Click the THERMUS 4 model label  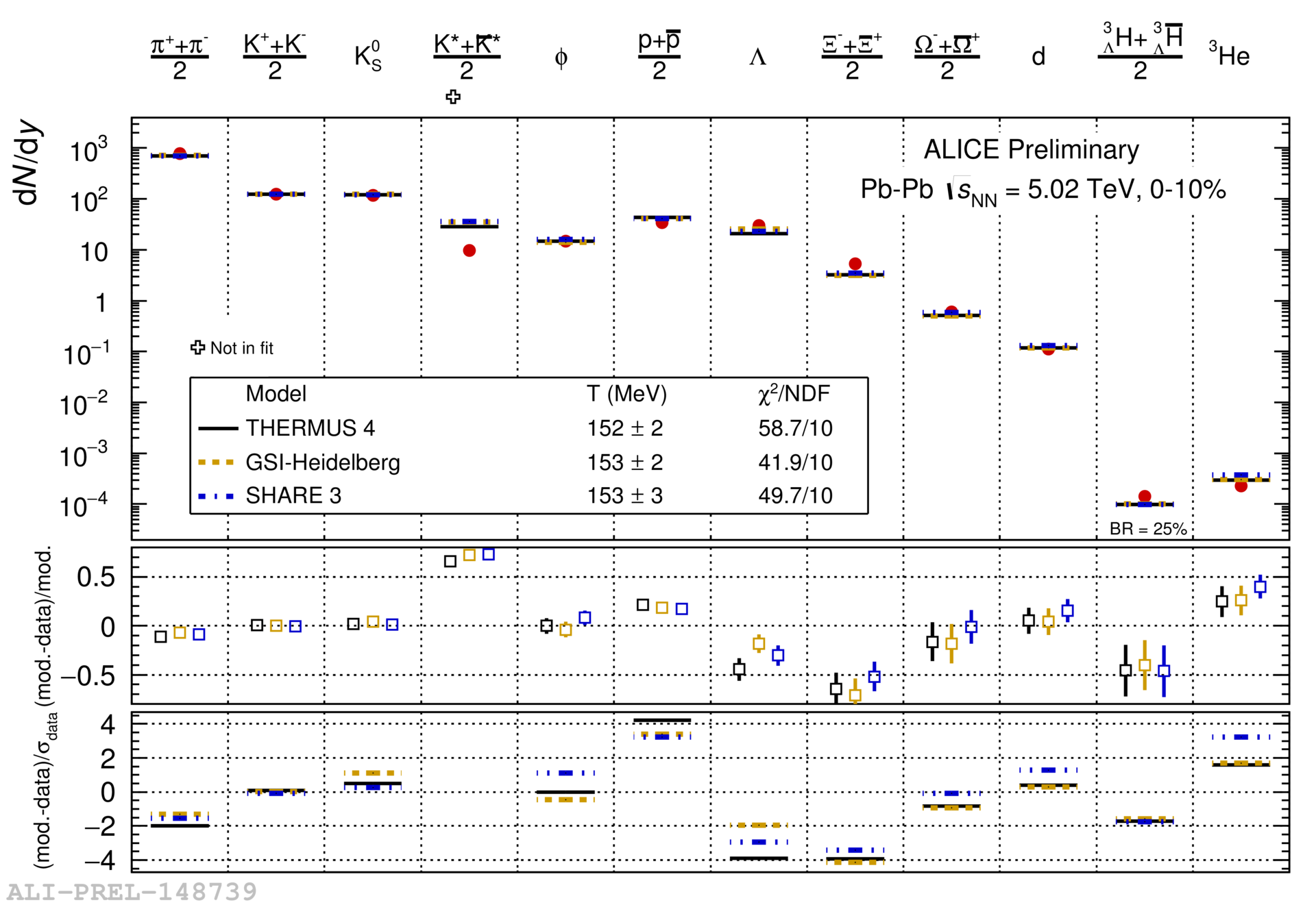tap(310, 428)
